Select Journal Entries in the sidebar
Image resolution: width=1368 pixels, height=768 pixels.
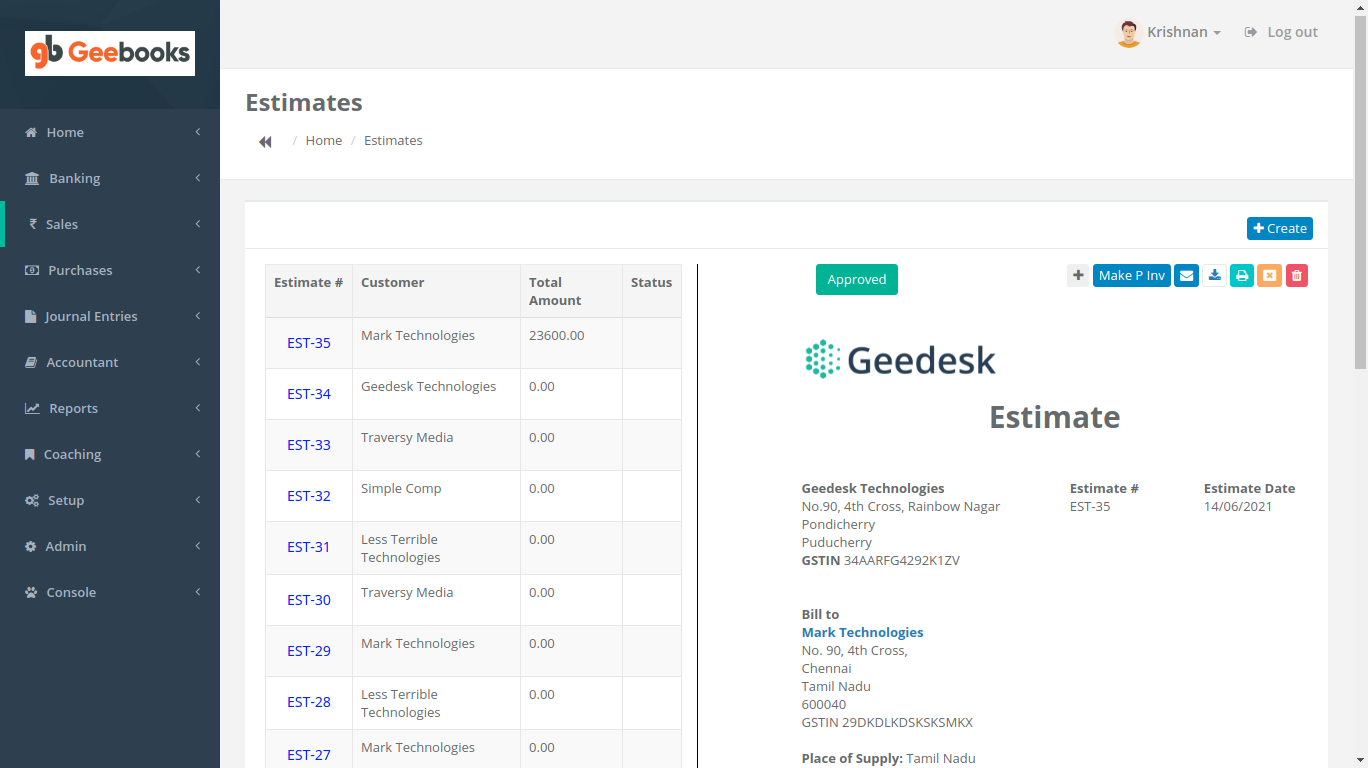click(90, 316)
